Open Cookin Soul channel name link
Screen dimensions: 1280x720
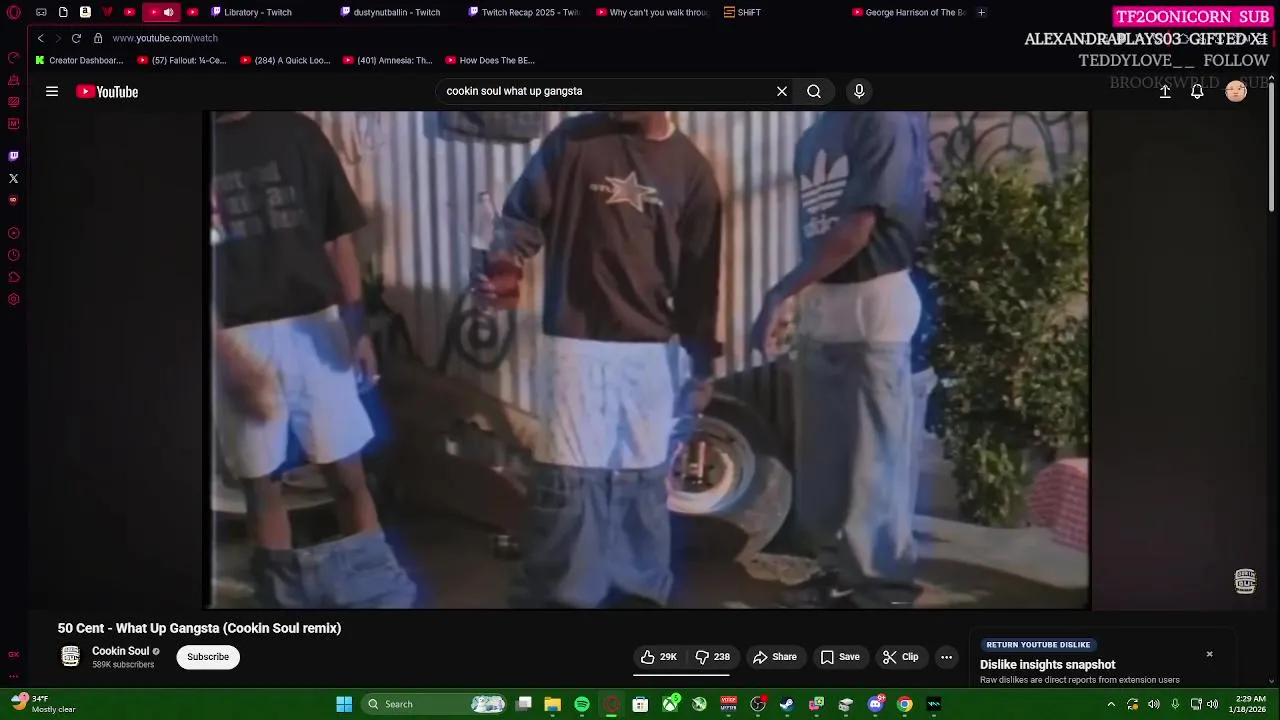[120, 651]
